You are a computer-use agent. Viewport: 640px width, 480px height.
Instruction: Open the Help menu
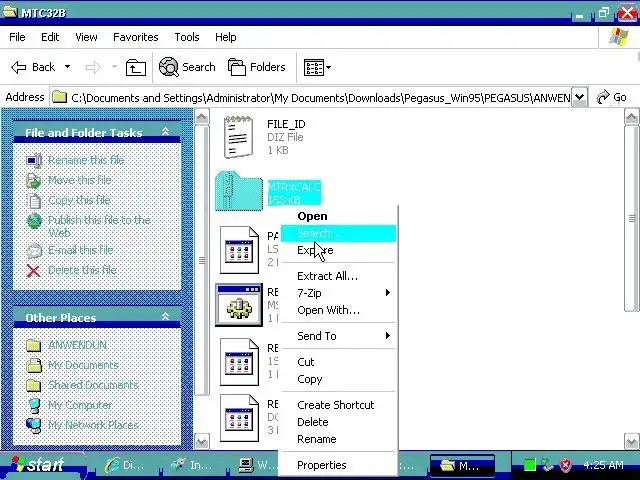tap(225, 37)
